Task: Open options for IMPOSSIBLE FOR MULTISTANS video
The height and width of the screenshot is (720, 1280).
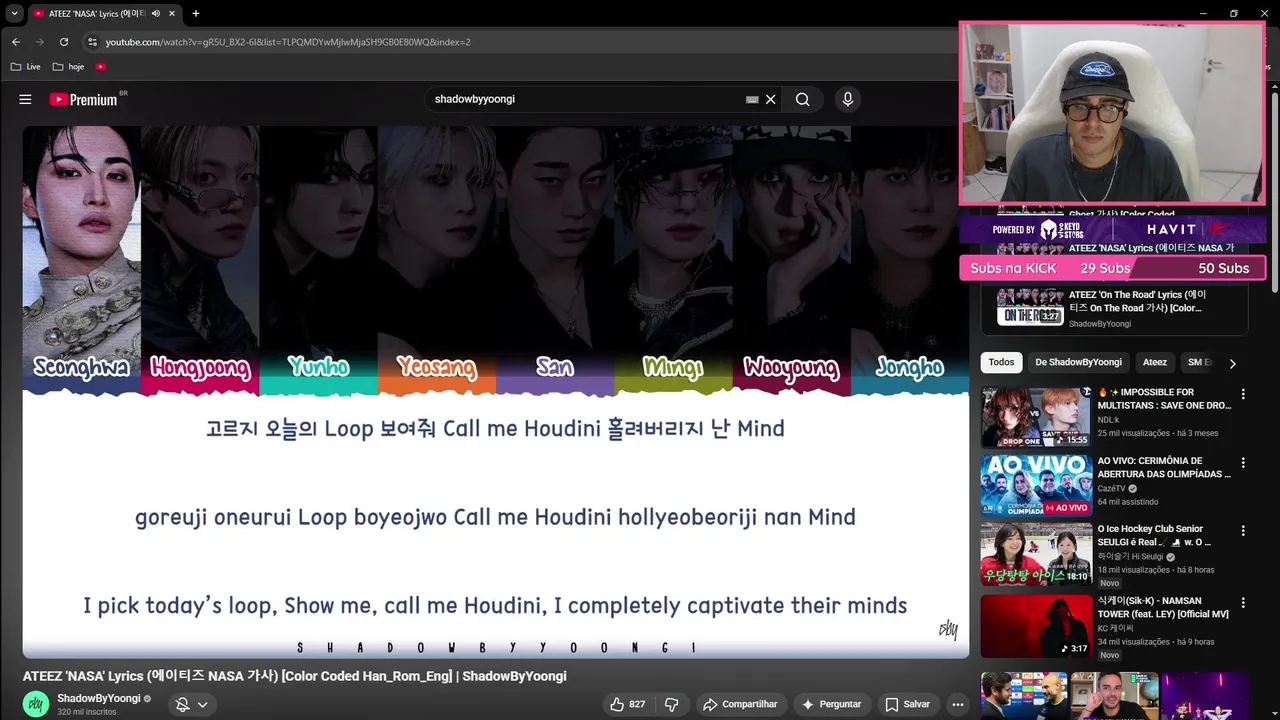Action: [1243, 394]
